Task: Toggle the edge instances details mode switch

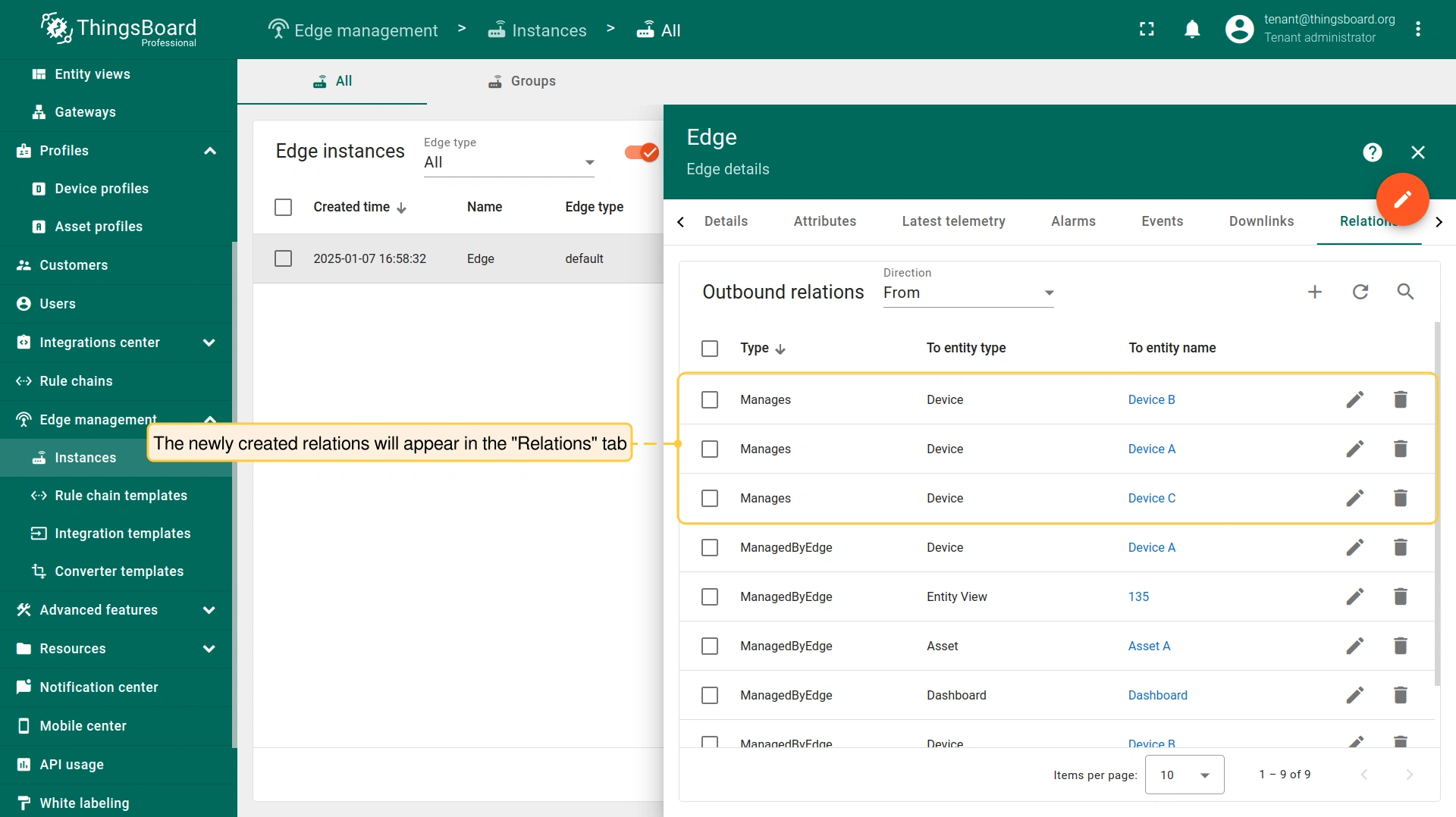Action: click(642, 152)
